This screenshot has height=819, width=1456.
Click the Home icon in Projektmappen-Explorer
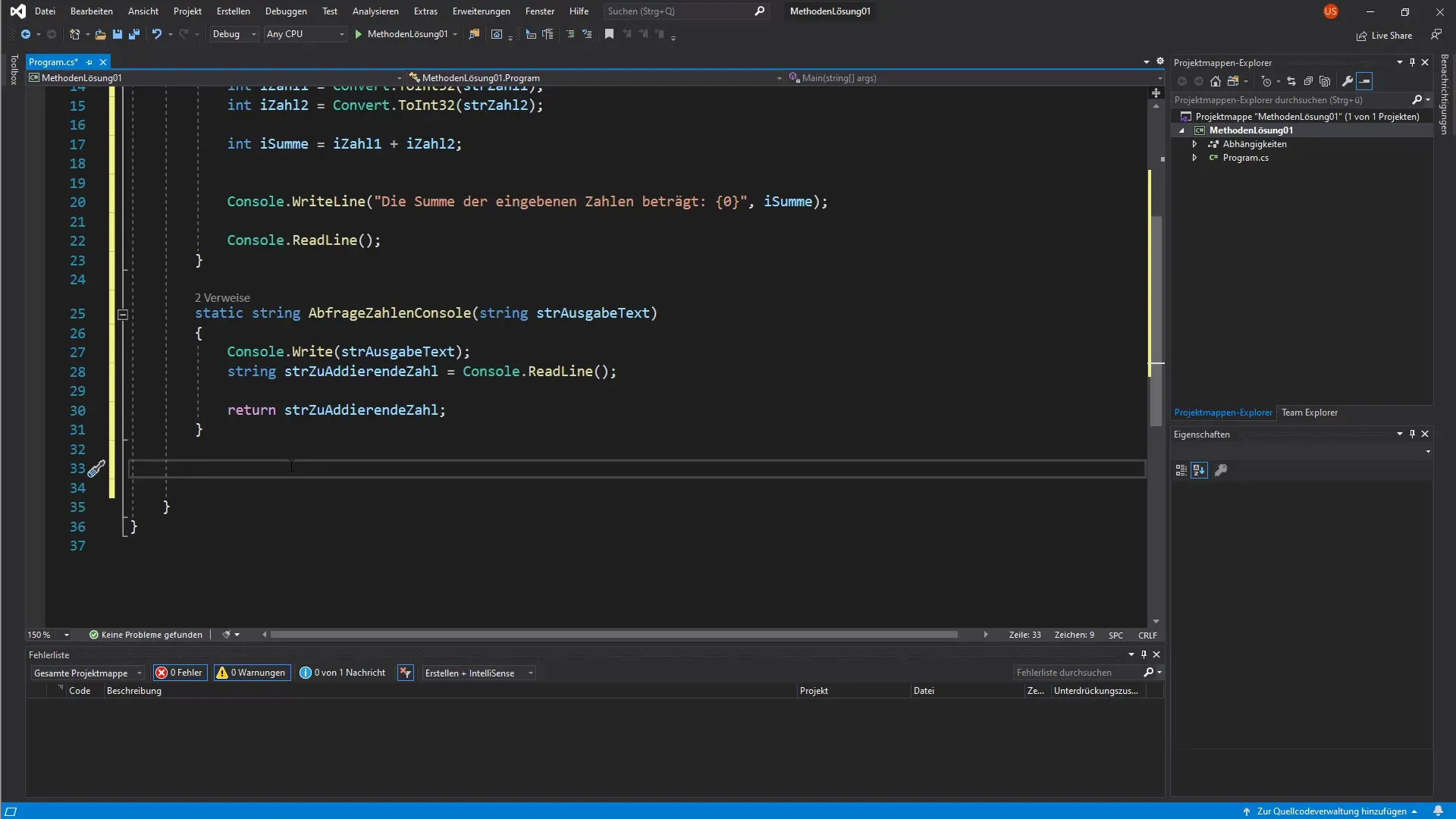[1216, 81]
